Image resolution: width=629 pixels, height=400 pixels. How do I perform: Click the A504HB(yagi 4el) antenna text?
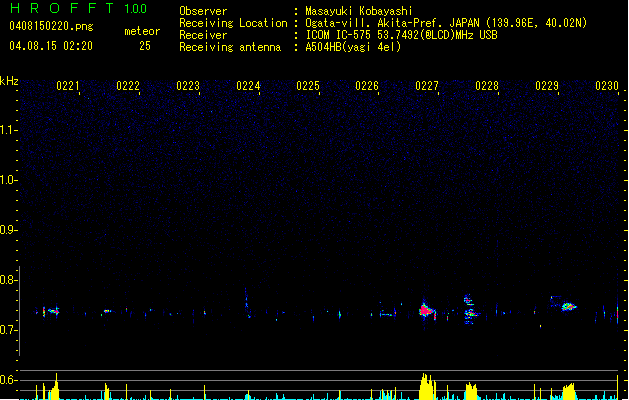353,47
